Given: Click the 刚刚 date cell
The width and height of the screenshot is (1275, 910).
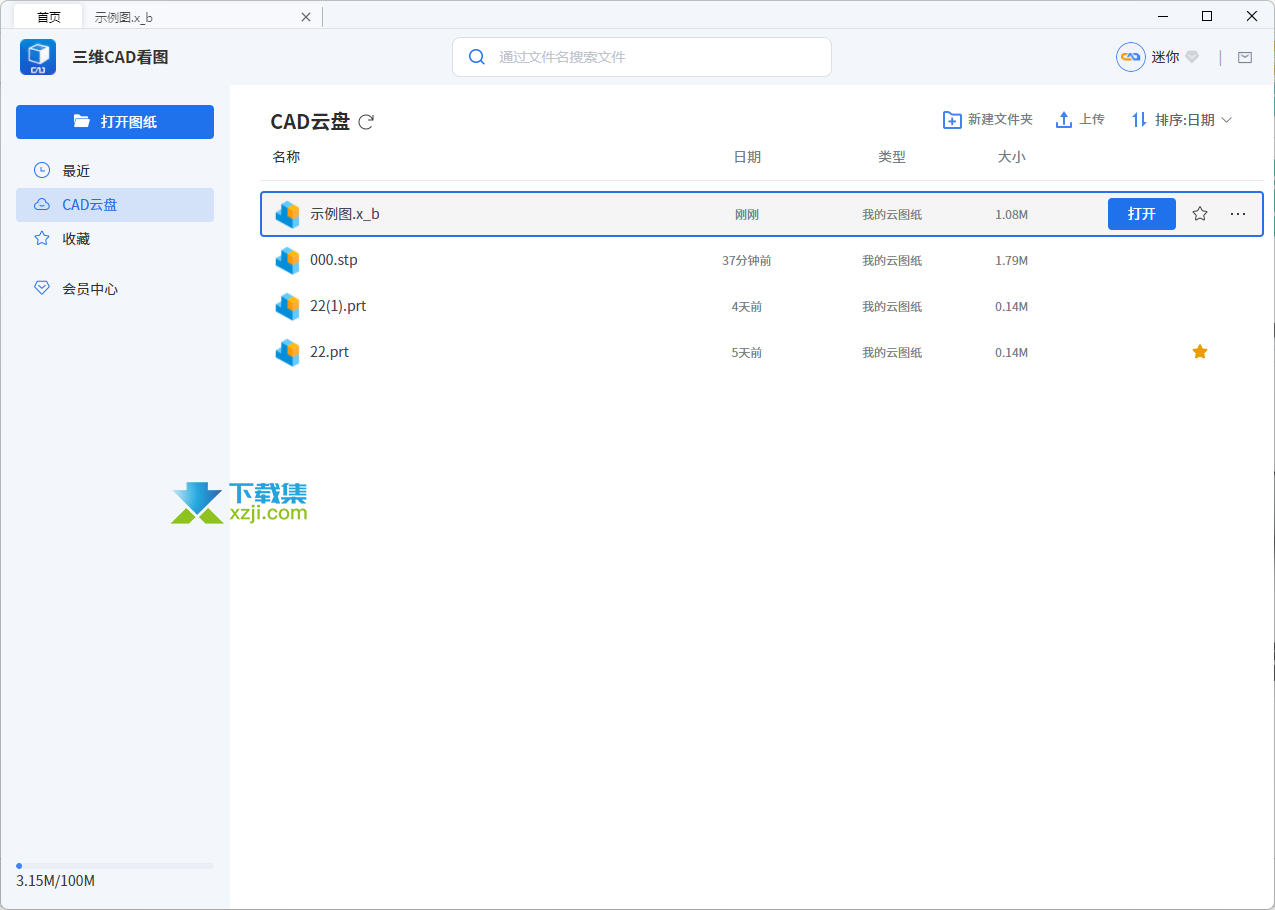Looking at the screenshot, I should [x=746, y=215].
